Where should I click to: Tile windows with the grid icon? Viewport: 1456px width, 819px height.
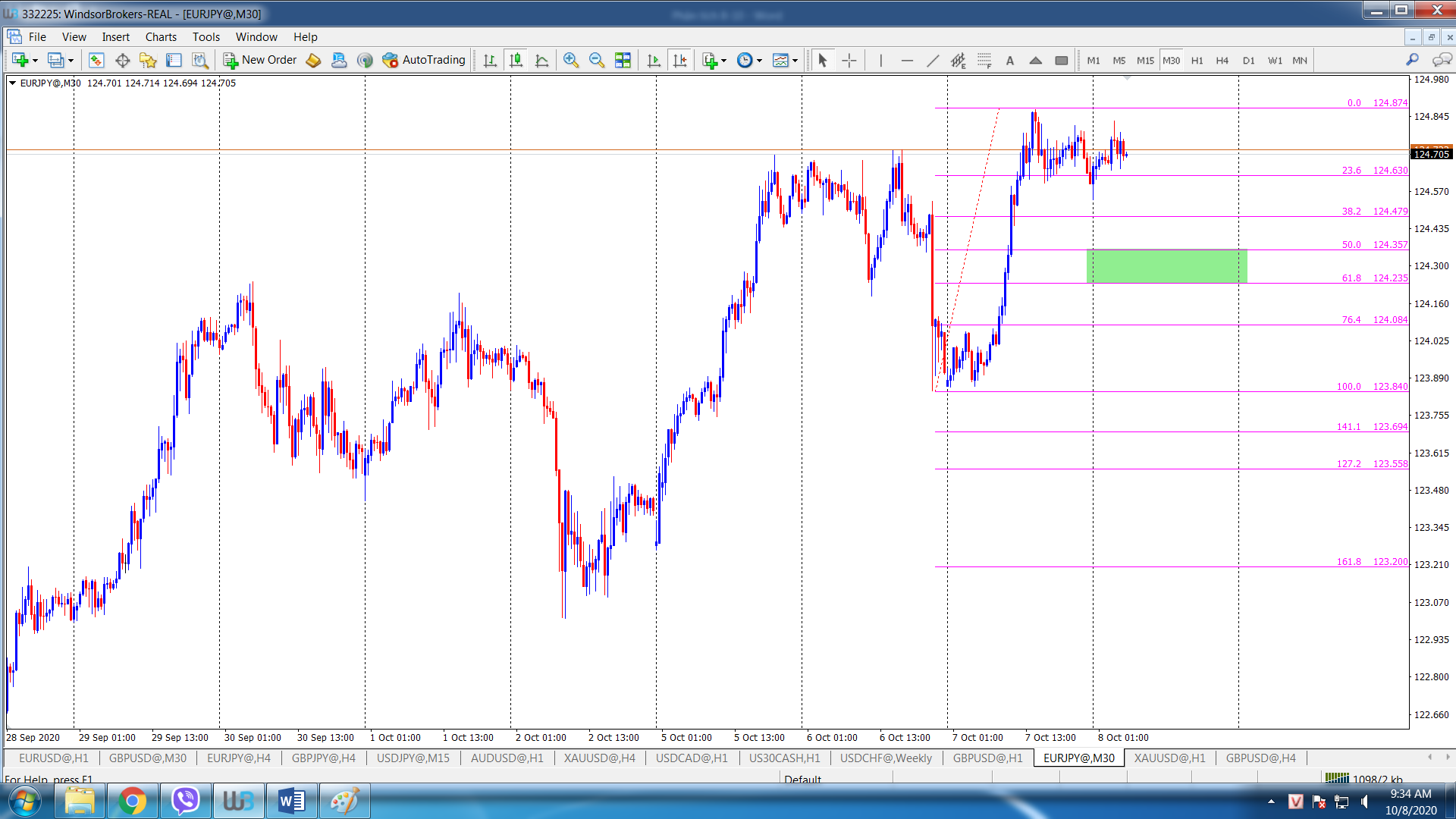pyautogui.click(x=623, y=60)
